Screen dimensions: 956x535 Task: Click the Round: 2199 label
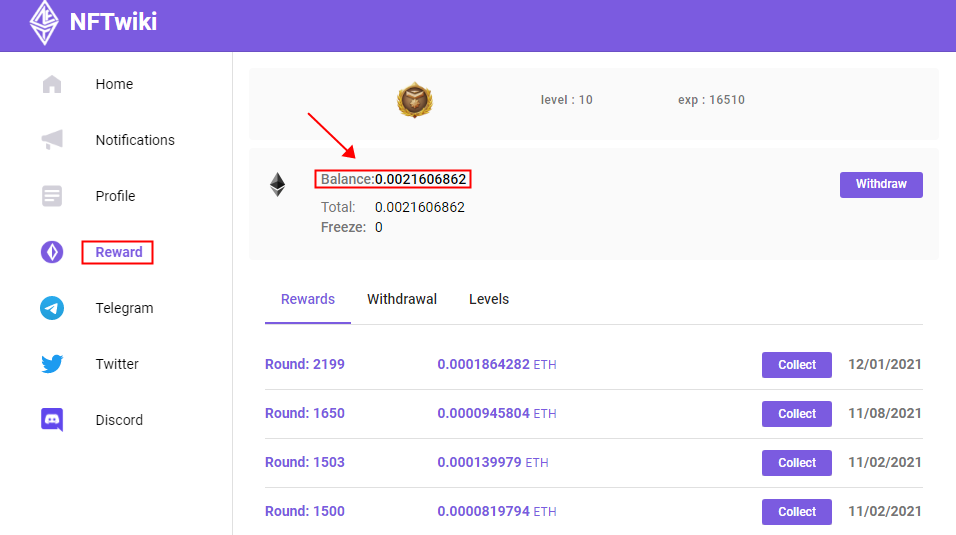305,364
